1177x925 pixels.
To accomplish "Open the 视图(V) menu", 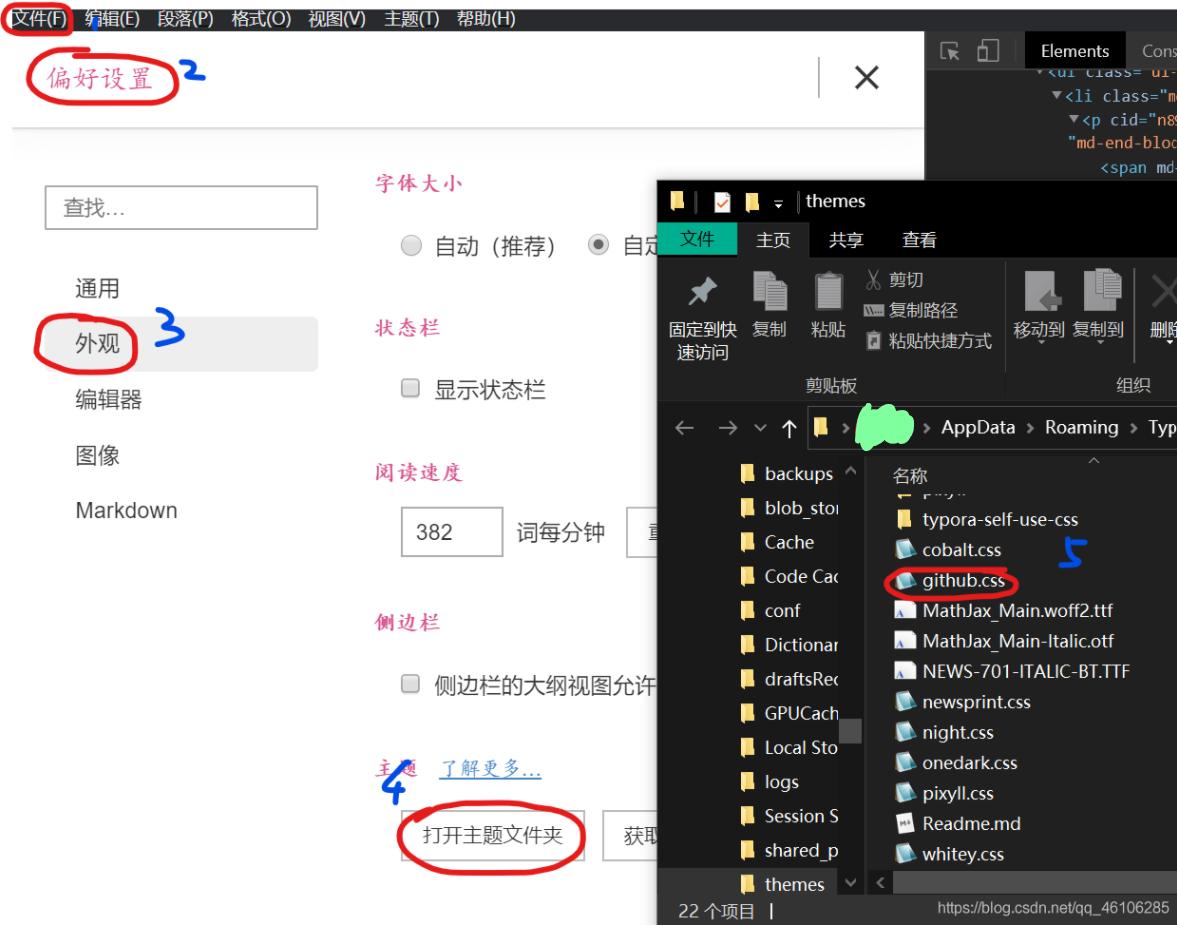I will [x=336, y=18].
